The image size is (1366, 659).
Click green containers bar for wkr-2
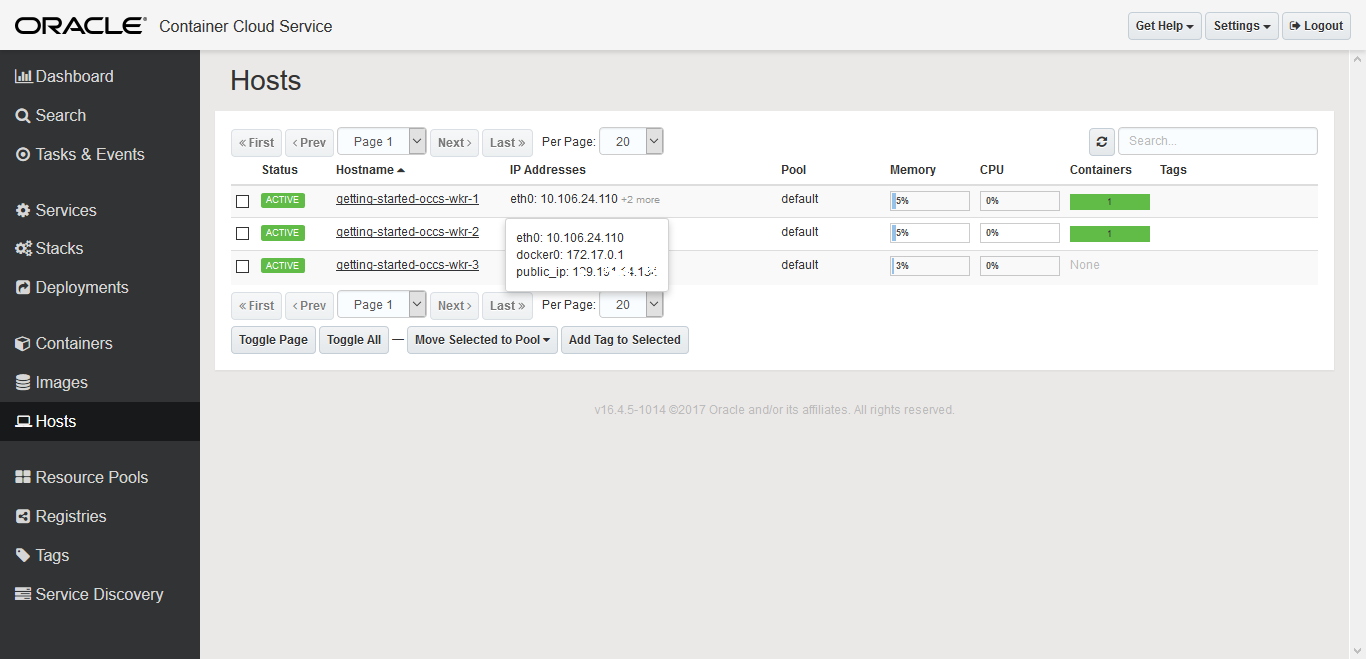coord(1110,234)
